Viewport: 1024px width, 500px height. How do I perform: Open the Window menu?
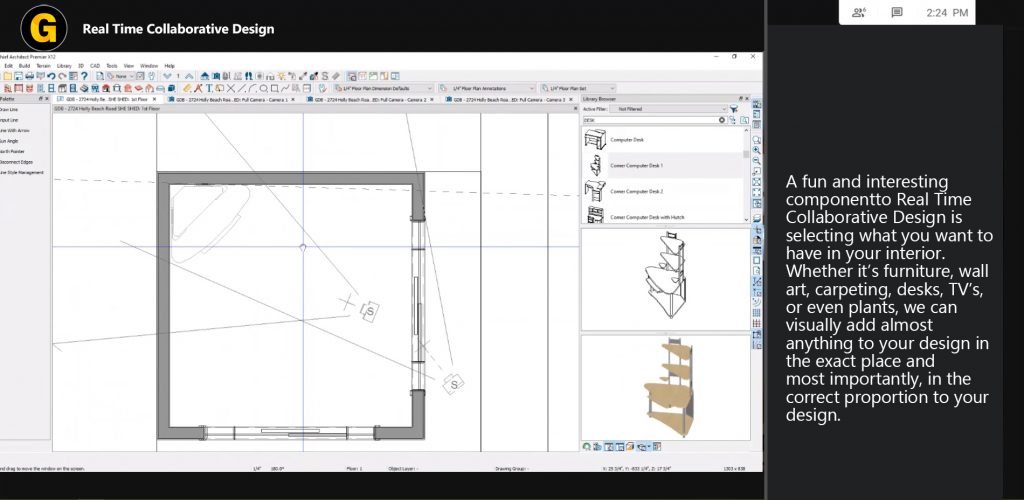pyautogui.click(x=149, y=66)
